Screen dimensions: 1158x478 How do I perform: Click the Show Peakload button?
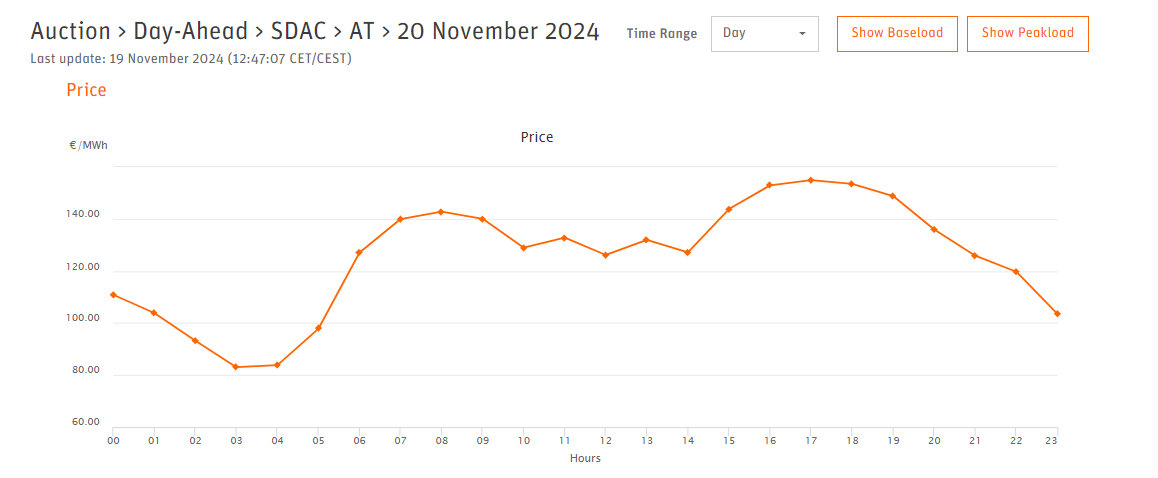coord(1027,34)
